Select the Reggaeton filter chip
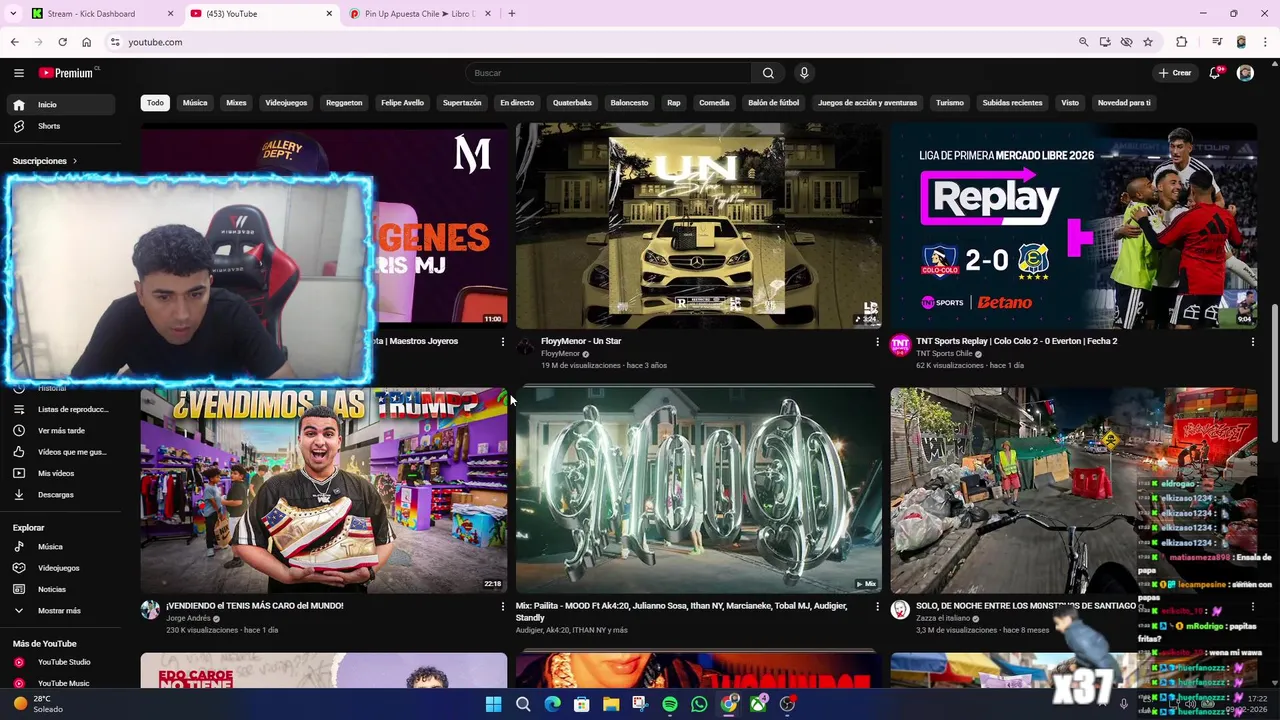The image size is (1280, 720). pos(344,103)
